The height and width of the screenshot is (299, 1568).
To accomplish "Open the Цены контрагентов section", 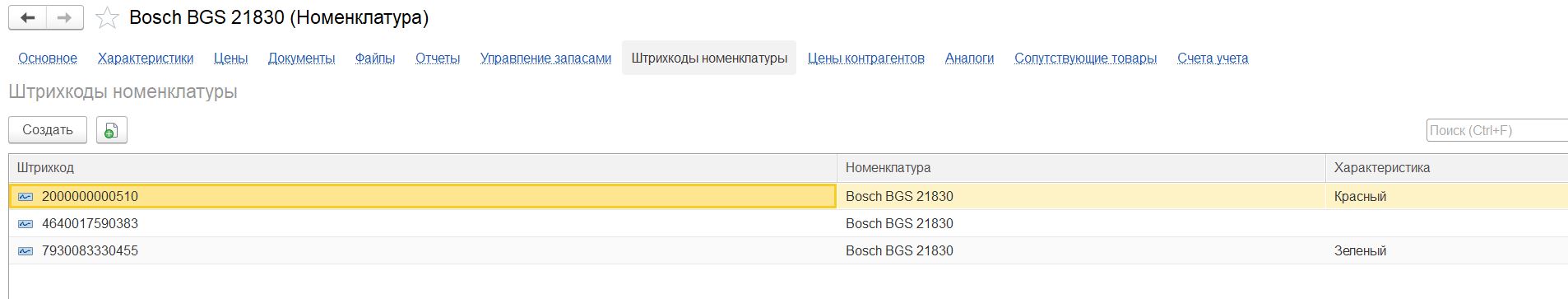I will [x=866, y=58].
